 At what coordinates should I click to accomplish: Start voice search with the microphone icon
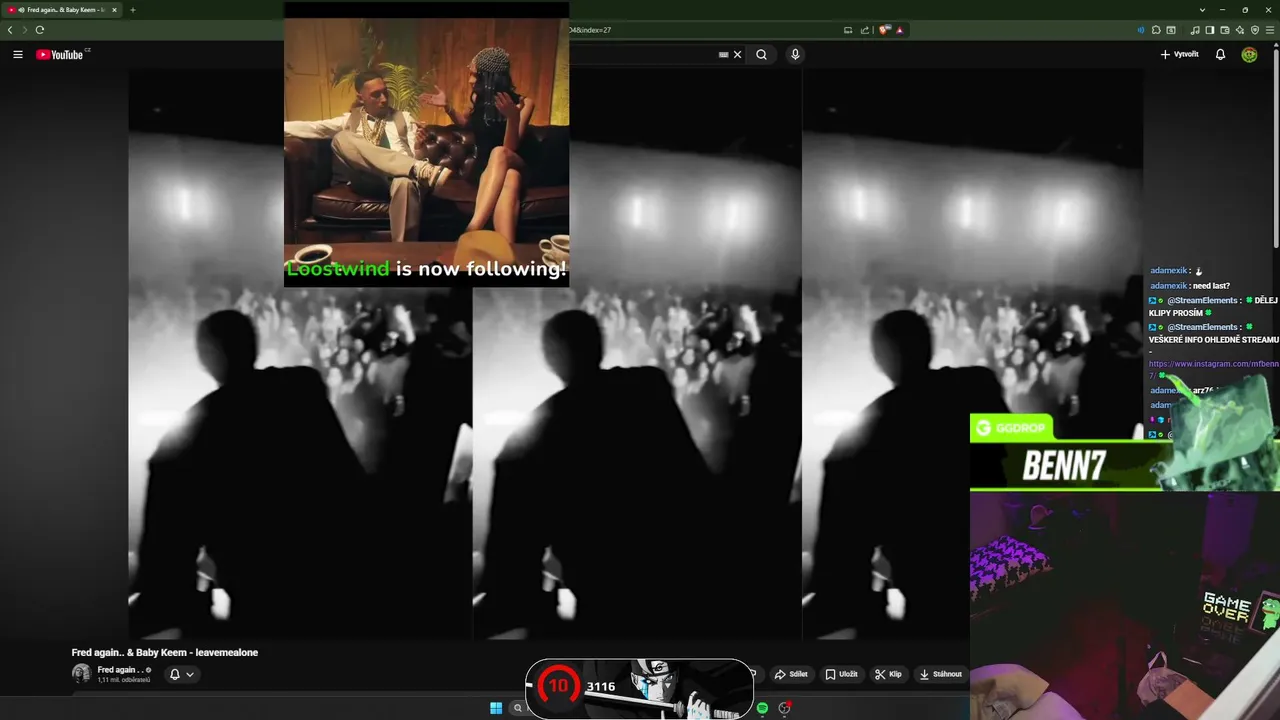(x=795, y=55)
